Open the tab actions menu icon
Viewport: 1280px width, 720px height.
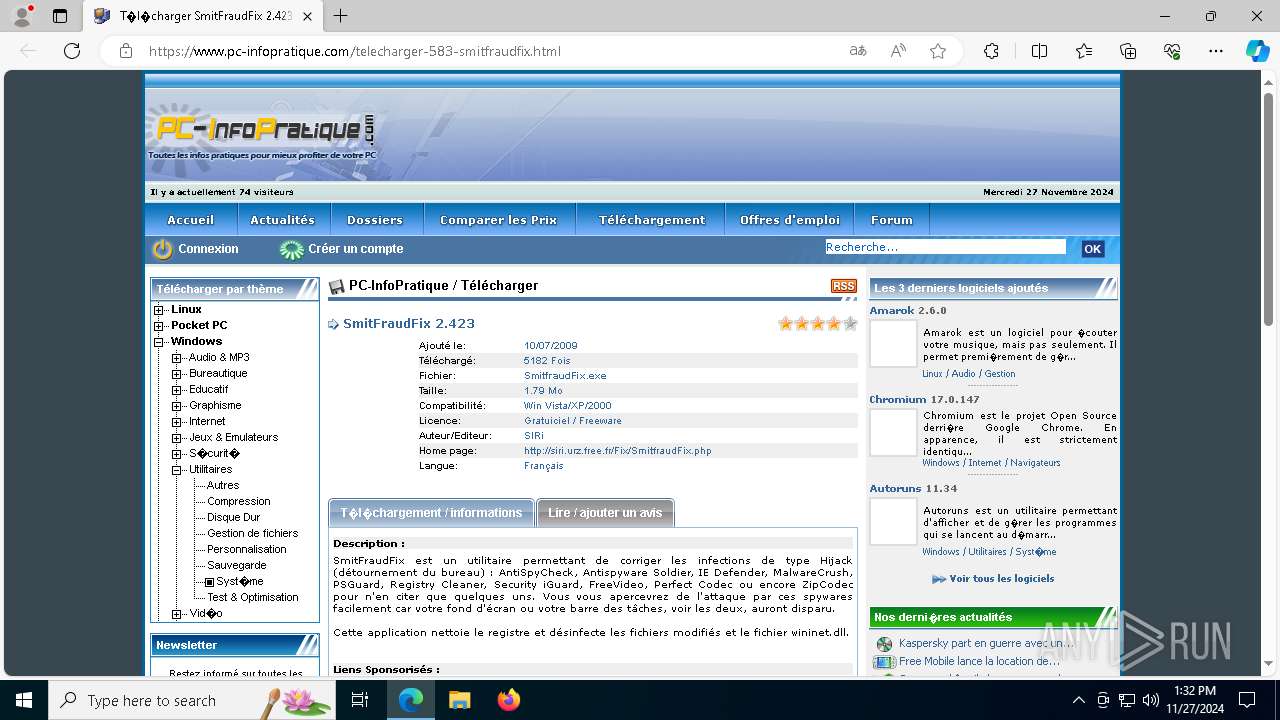point(60,16)
